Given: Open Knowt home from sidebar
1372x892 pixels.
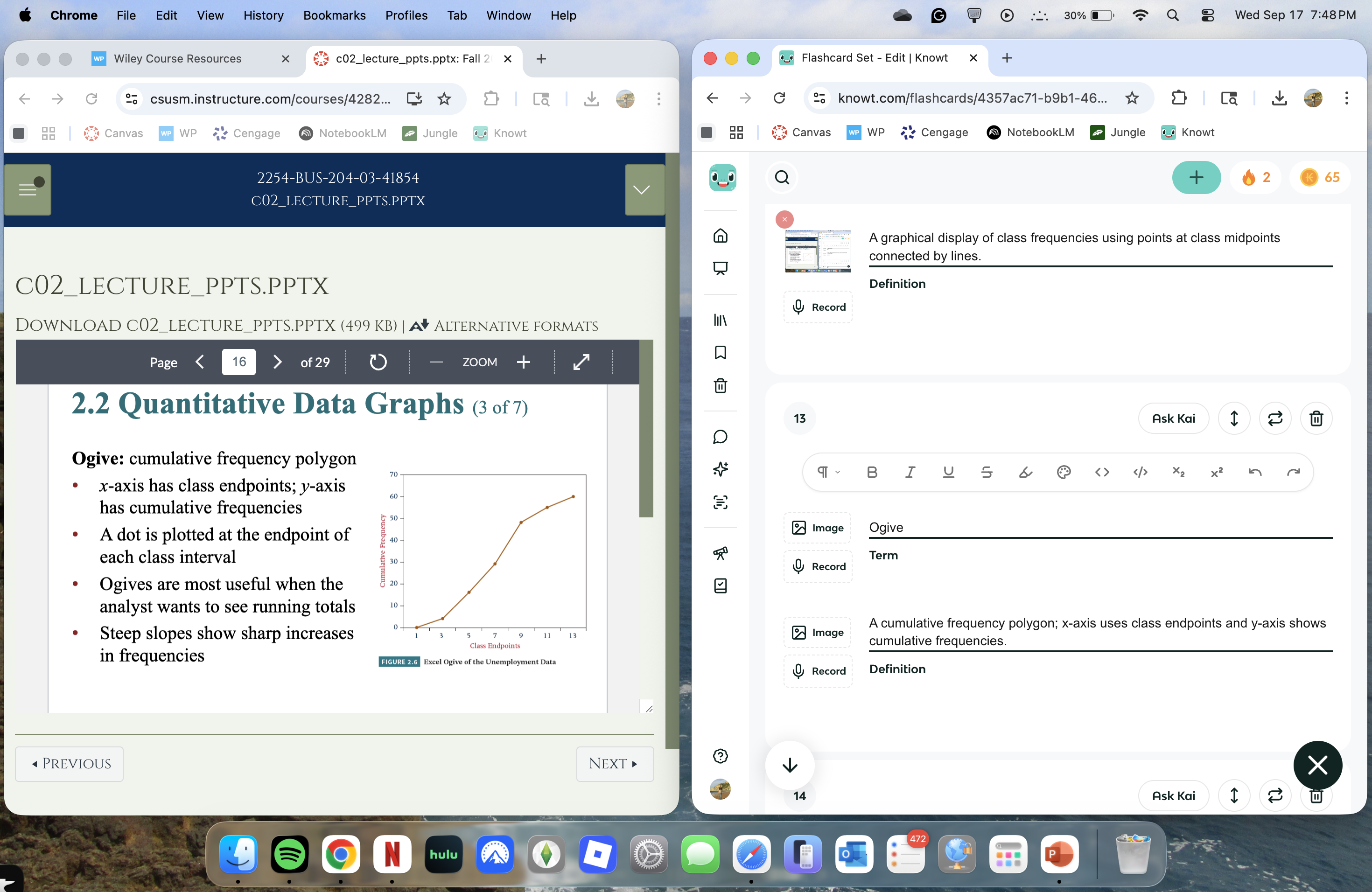Looking at the screenshot, I should tap(720, 236).
